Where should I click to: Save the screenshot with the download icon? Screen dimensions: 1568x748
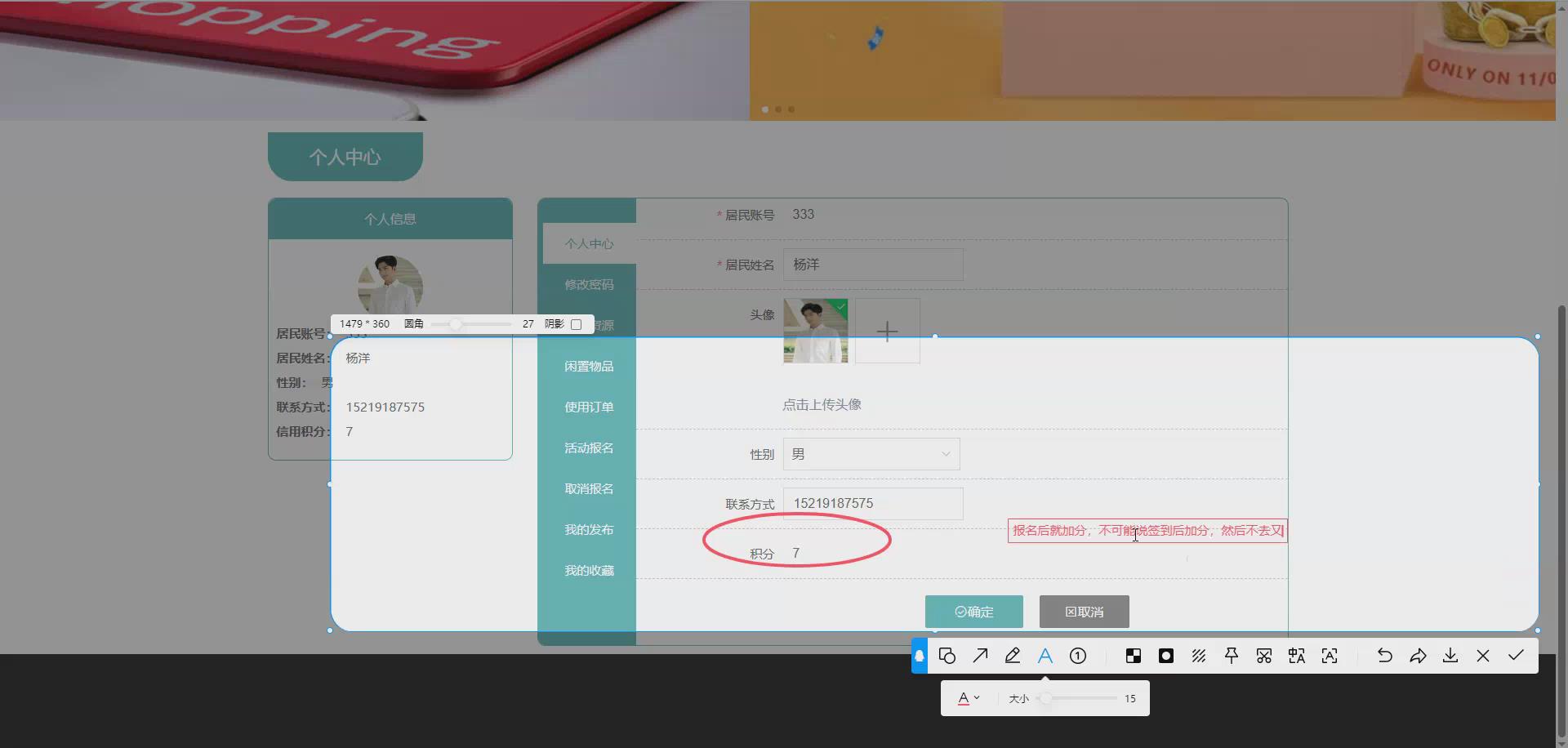click(x=1450, y=656)
